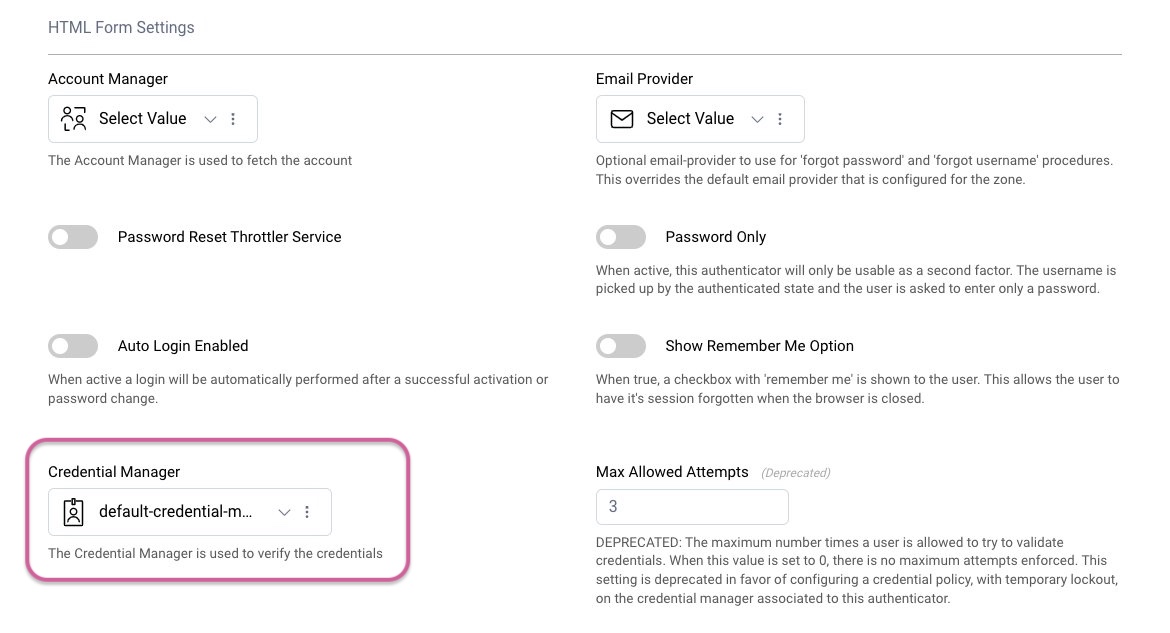Enable Password Reset Throttler Service toggle
The height and width of the screenshot is (633, 1170).
[73, 237]
